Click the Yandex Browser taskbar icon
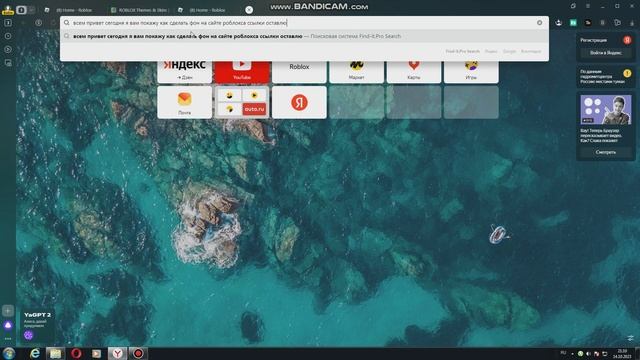 (118, 353)
